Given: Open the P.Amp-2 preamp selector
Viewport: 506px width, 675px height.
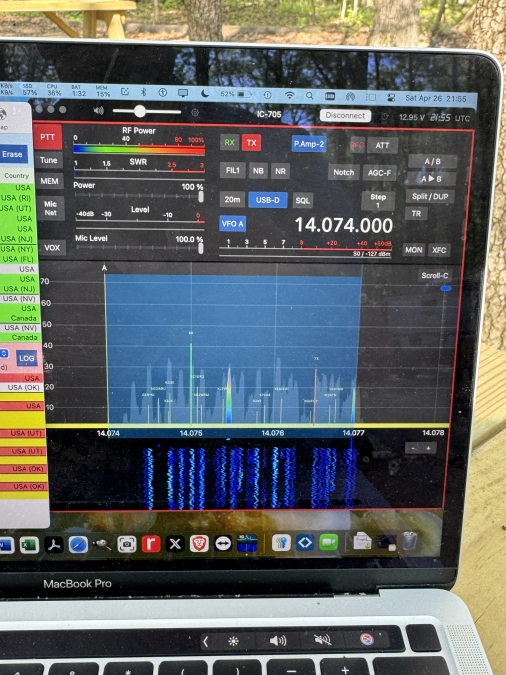Looking at the screenshot, I should (x=309, y=144).
